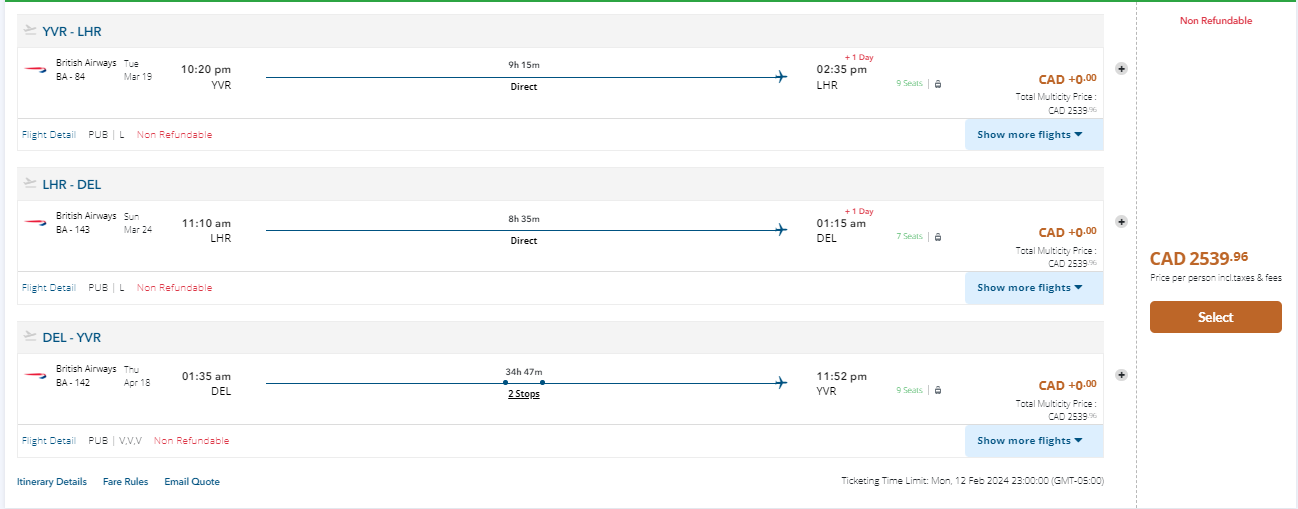Click the plus icon beside the DEL-YVR flight
This screenshot has height=509, width=1298.
pos(1121,375)
